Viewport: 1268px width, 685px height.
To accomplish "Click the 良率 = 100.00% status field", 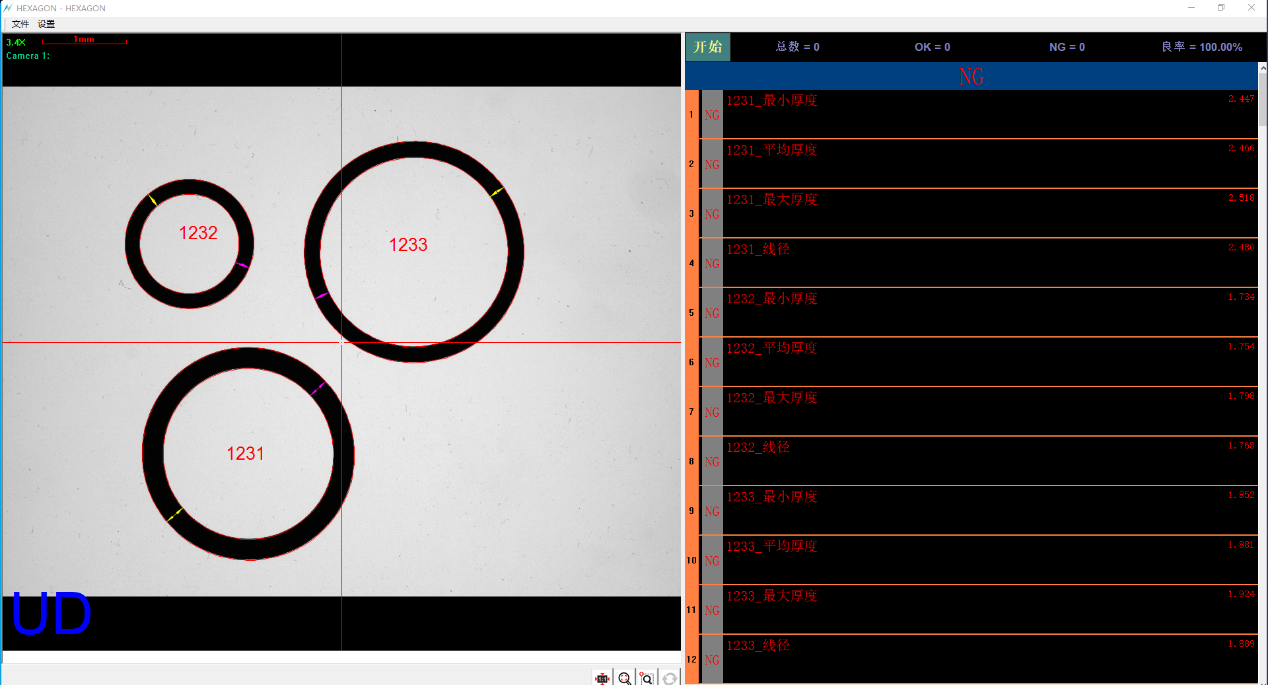I will (x=1203, y=46).
